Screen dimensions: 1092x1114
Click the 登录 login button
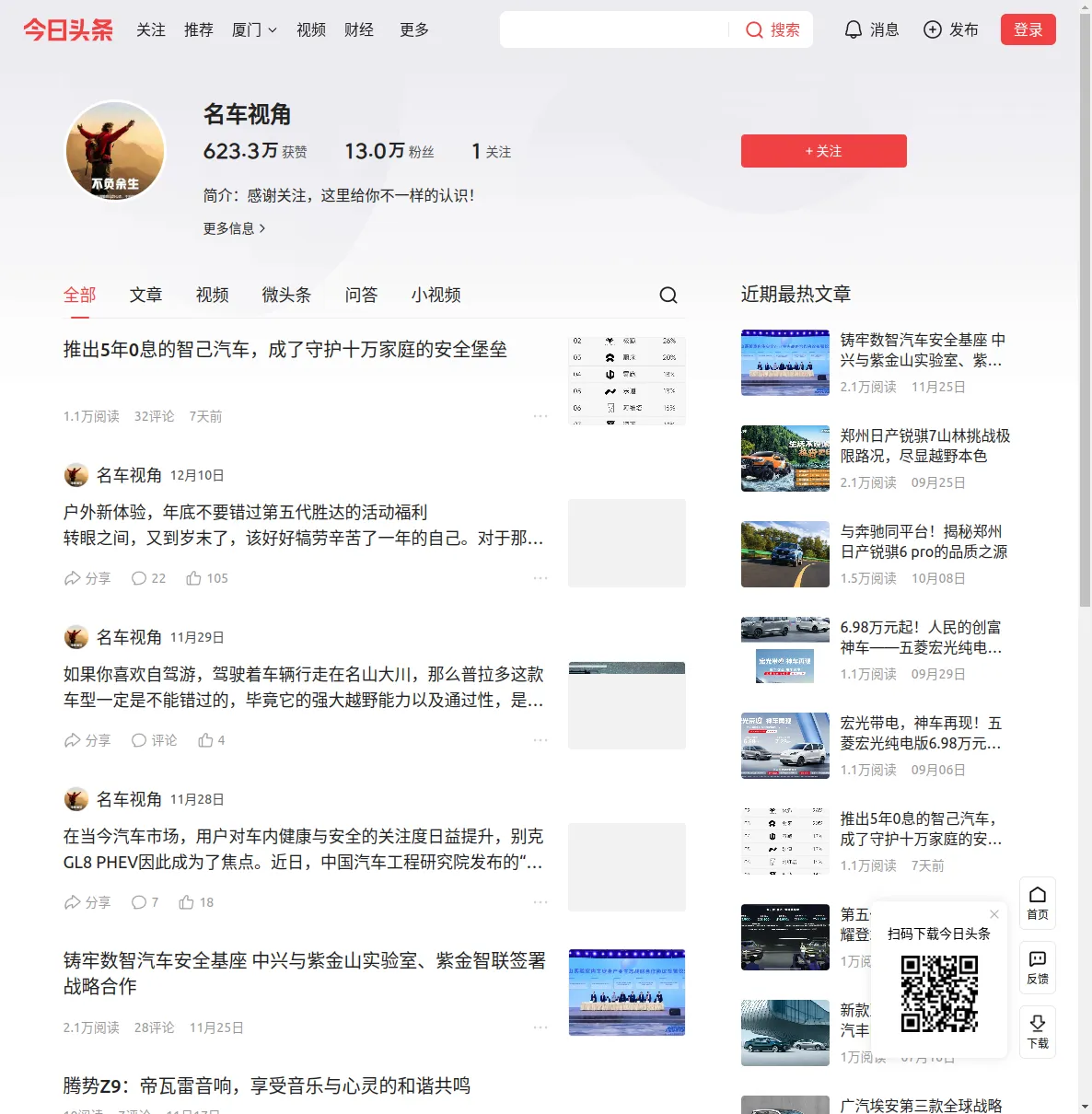[1028, 29]
